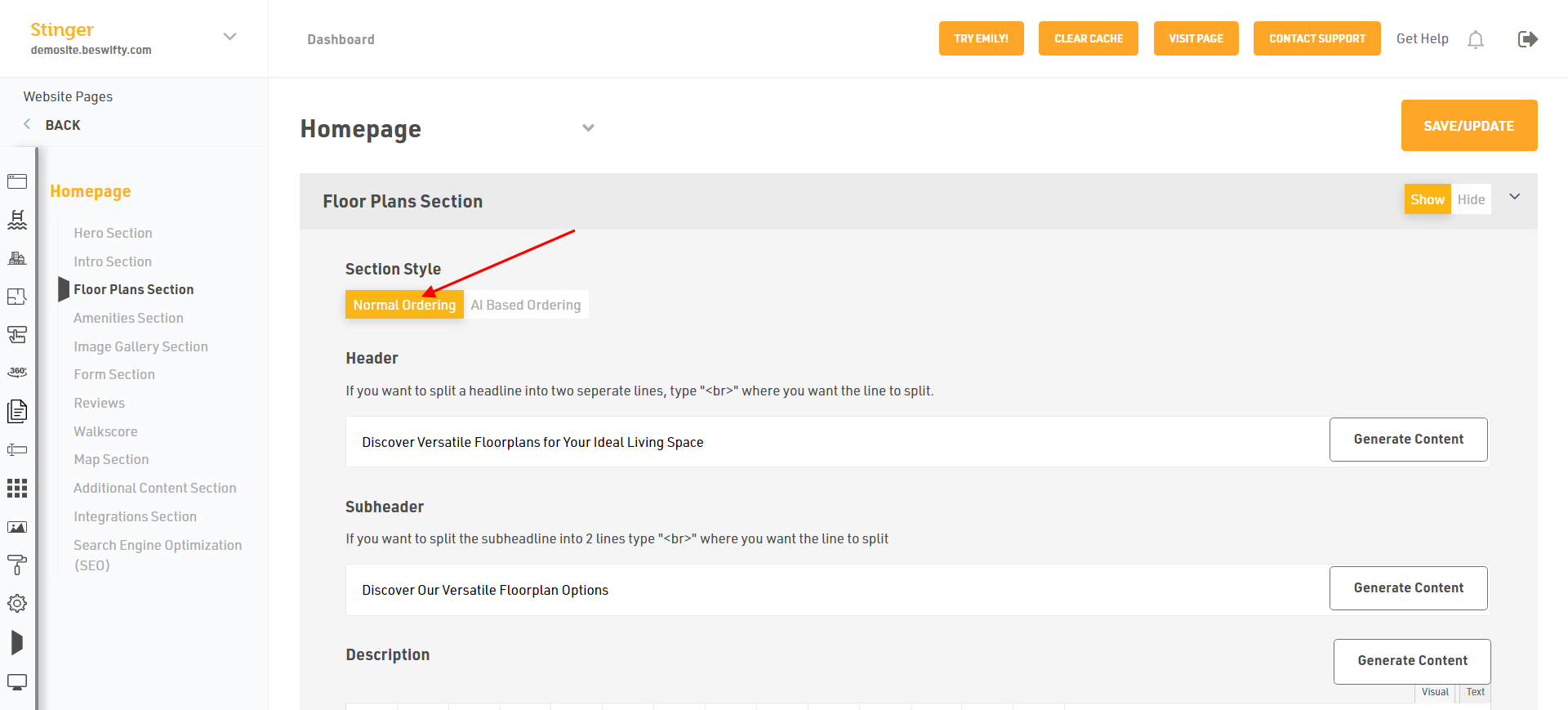
Task: Click the SAVE/UPDATE button
Action: click(x=1469, y=126)
